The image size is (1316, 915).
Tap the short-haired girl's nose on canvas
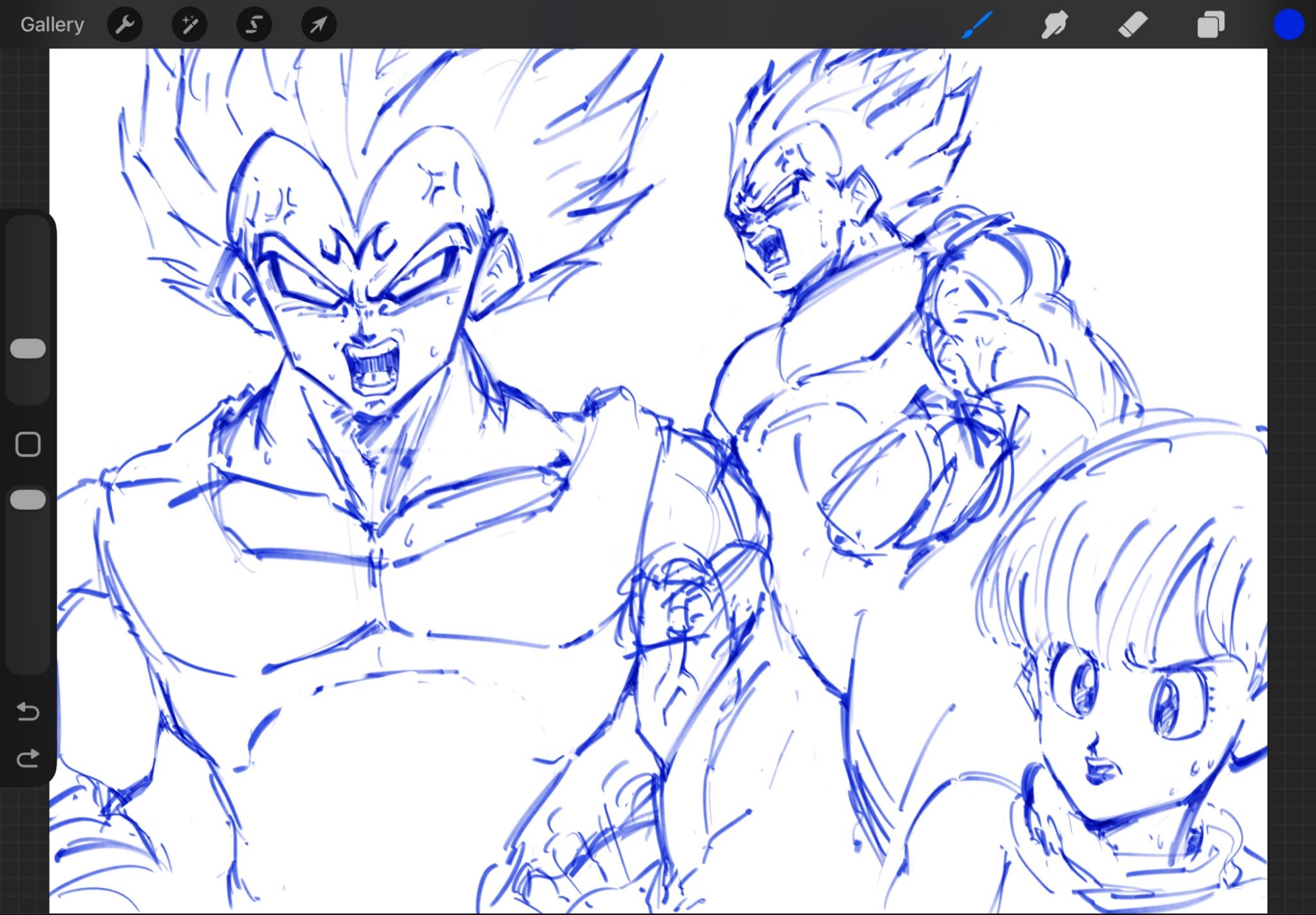(x=1093, y=745)
